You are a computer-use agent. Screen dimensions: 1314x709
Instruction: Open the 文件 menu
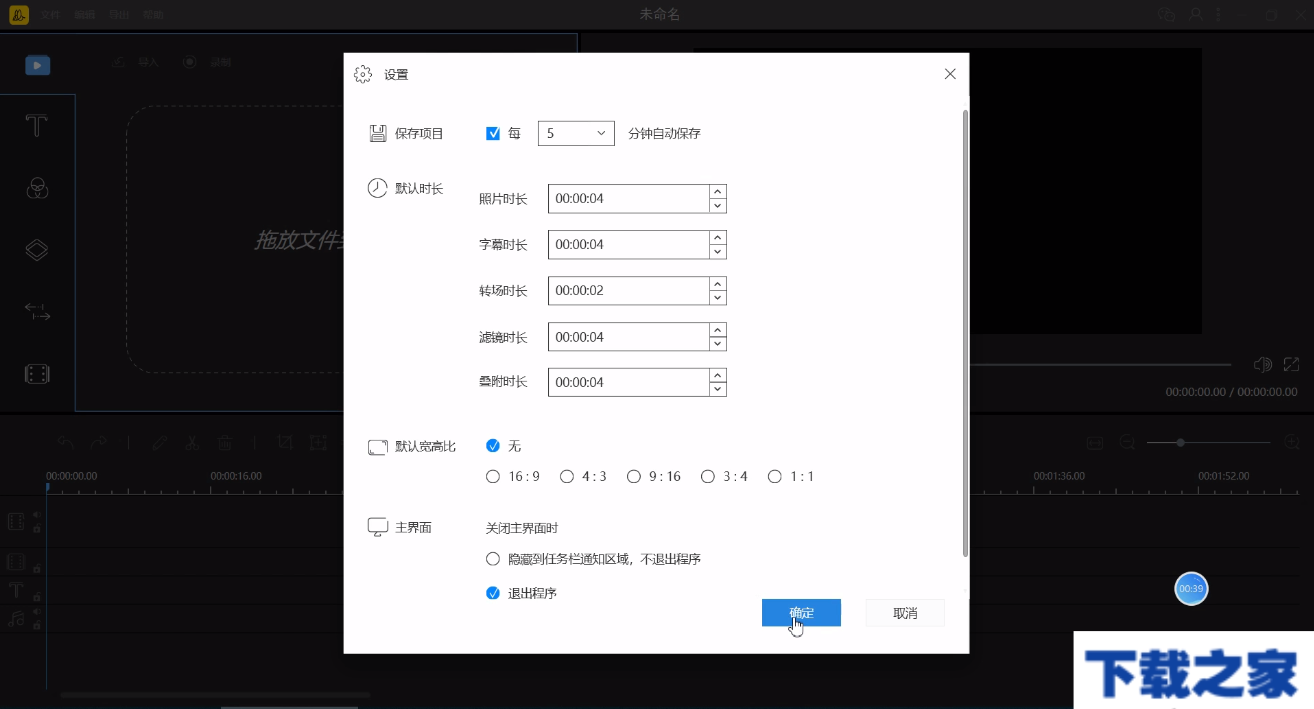tap(50, 14)
